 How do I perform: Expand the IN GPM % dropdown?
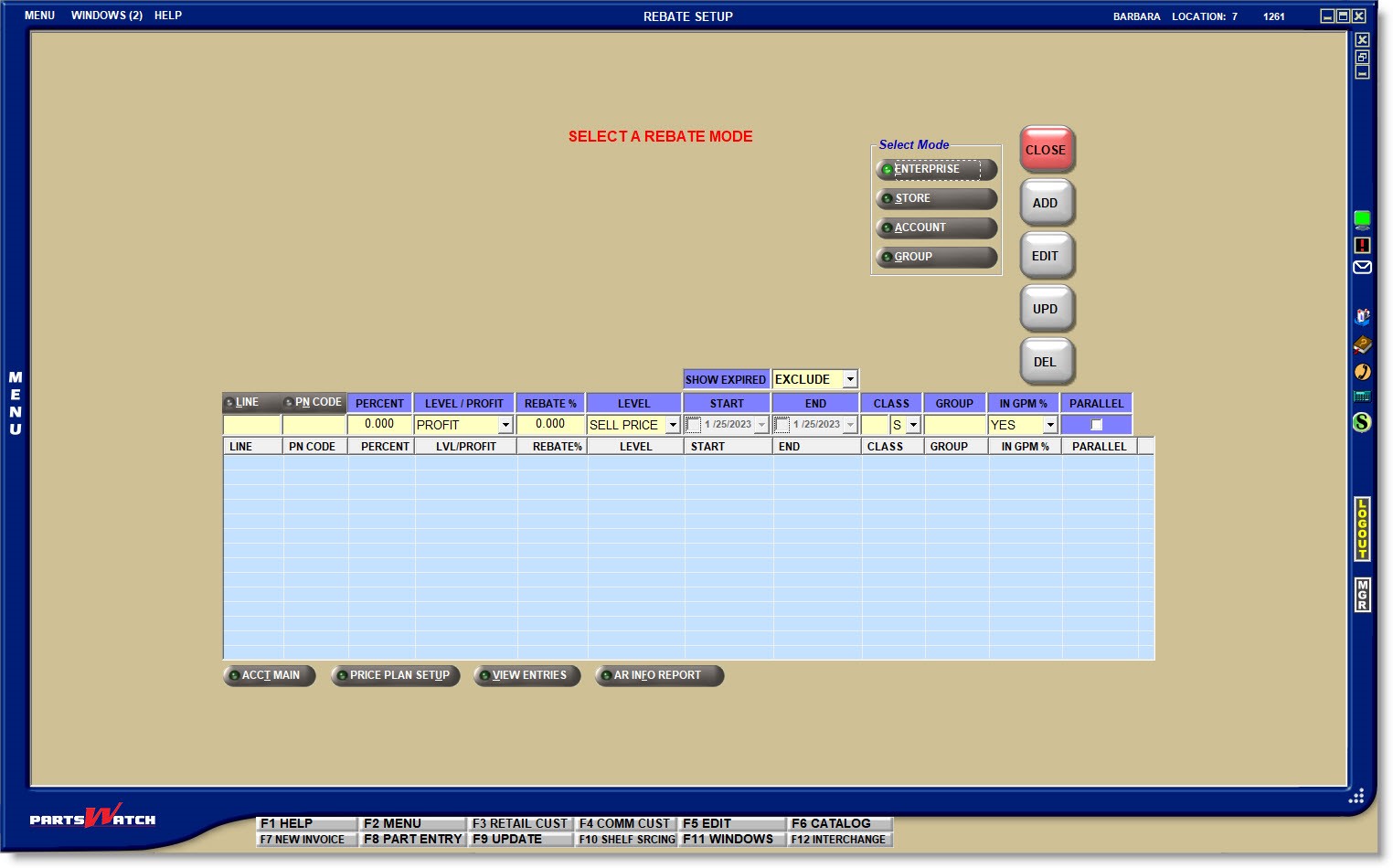1050,426
